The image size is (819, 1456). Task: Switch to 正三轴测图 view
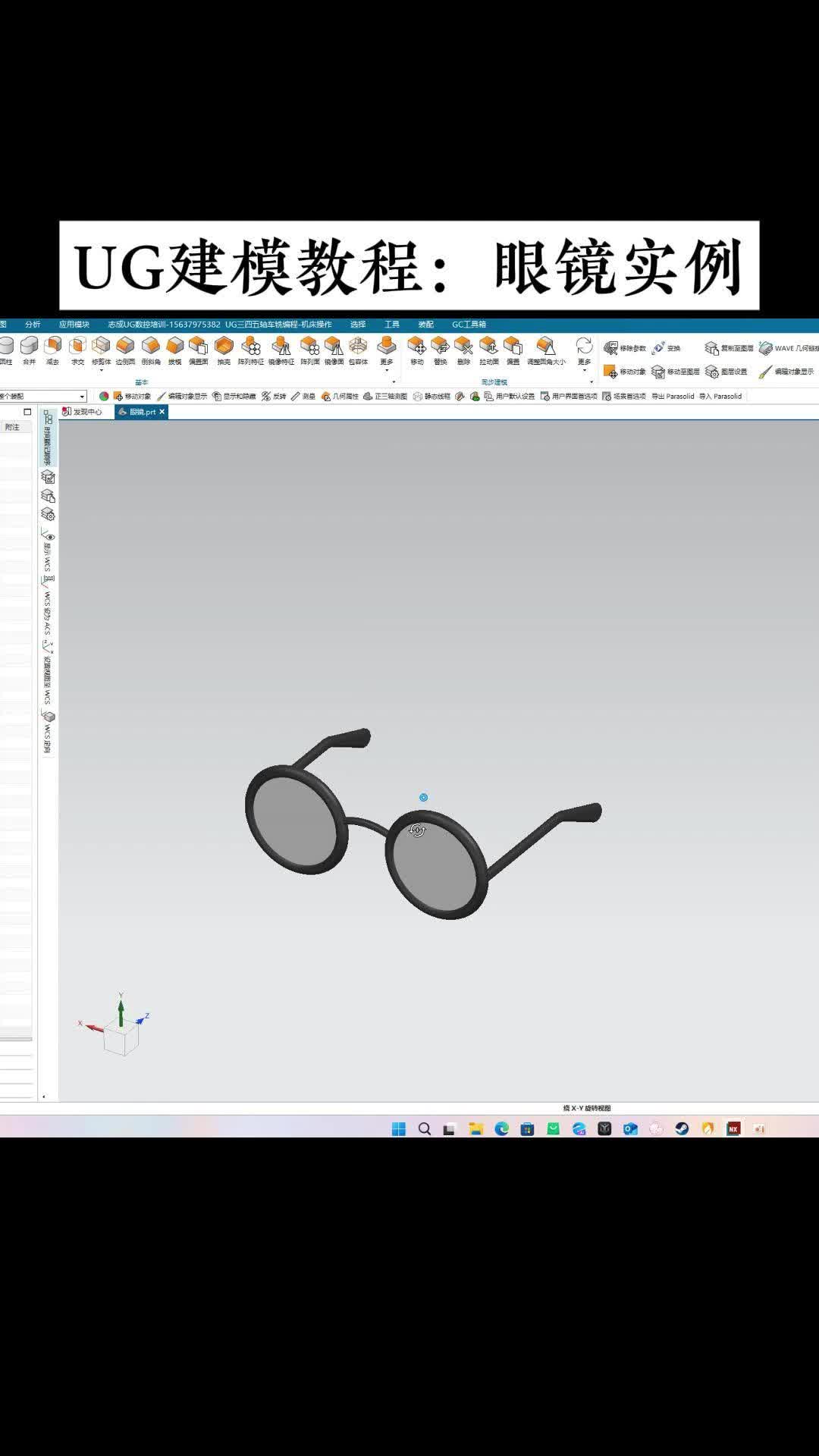click(x=385, y=396)
